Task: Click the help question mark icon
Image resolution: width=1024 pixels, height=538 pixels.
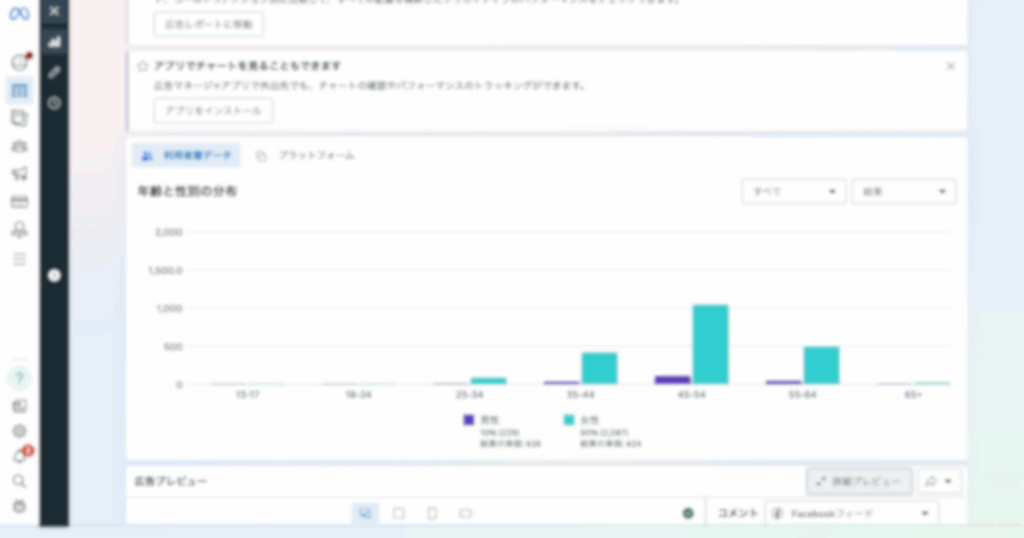Action: tap(19, 379)
